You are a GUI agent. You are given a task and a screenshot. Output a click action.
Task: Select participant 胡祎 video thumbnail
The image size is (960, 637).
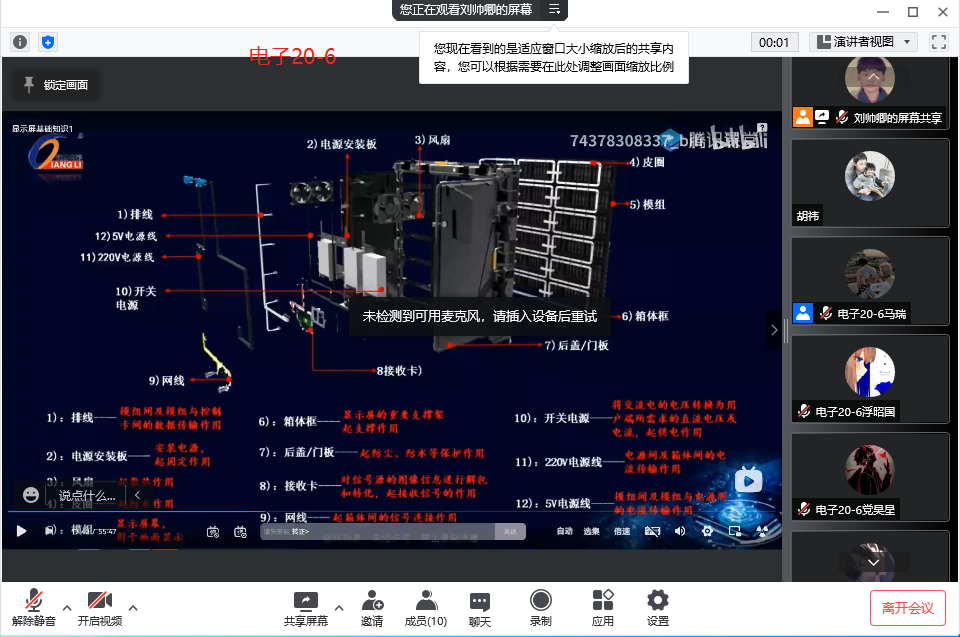pos(869,182)
